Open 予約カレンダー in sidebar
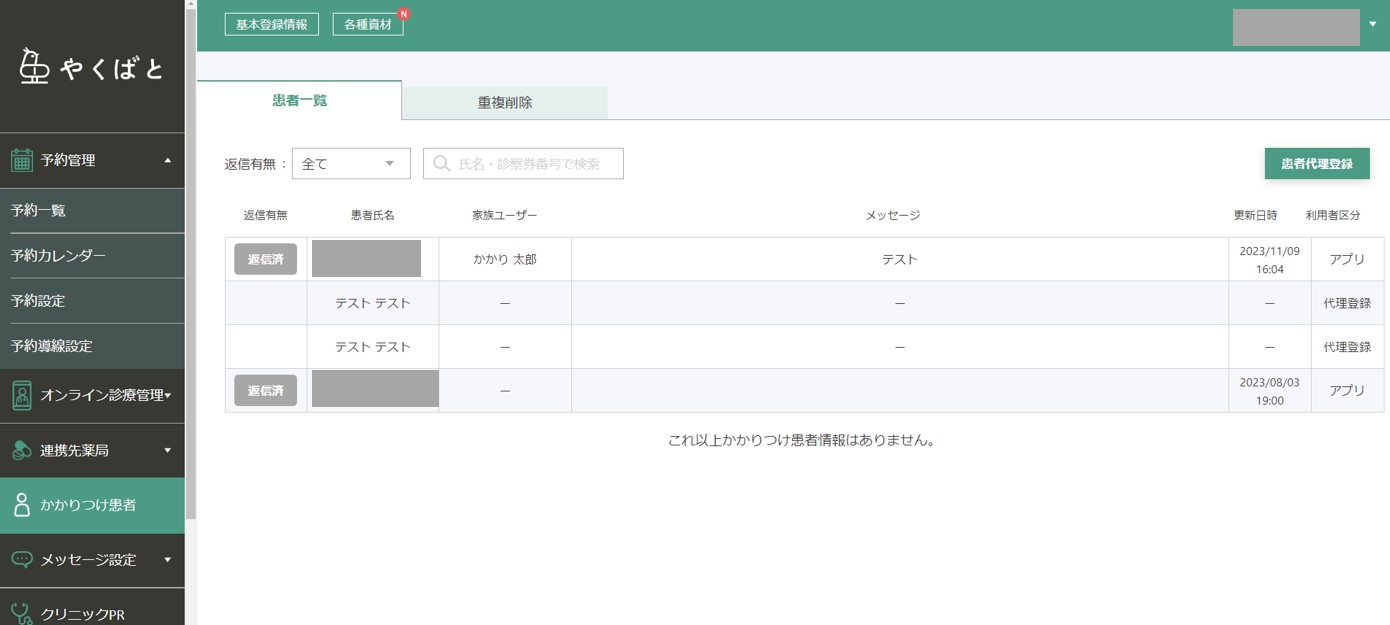 pyautogui.click(x=92, y=256)
